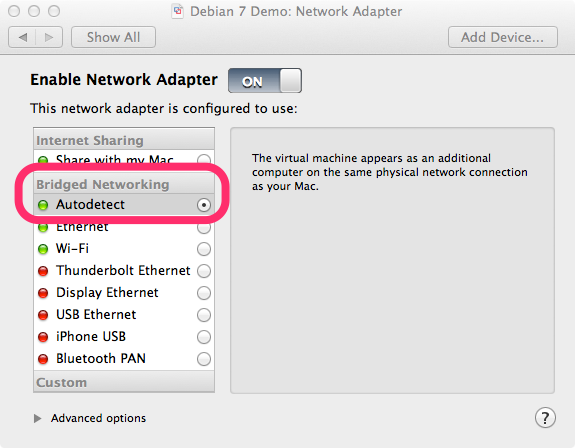575x448 pixels.
Task: Select the Share with my Mac radio button
Action: pos(204,160)
